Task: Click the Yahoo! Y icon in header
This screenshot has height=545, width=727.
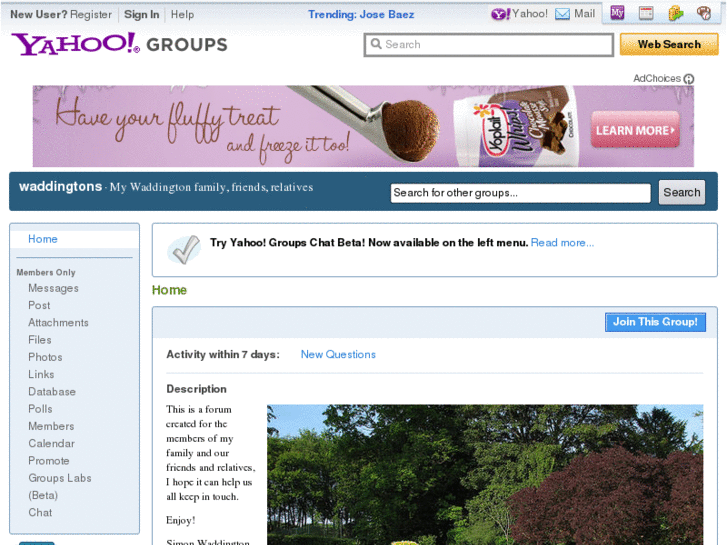Action: click(501, 14)
